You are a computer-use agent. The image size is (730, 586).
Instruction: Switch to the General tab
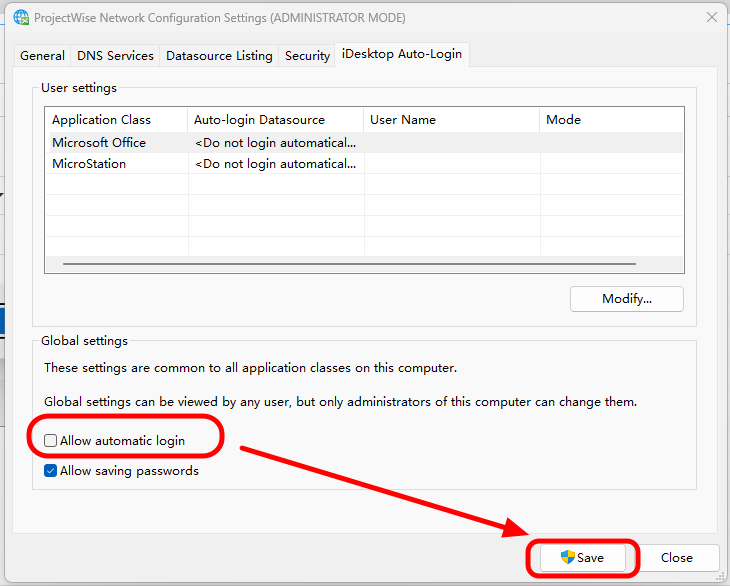click(x=42, y=56)
